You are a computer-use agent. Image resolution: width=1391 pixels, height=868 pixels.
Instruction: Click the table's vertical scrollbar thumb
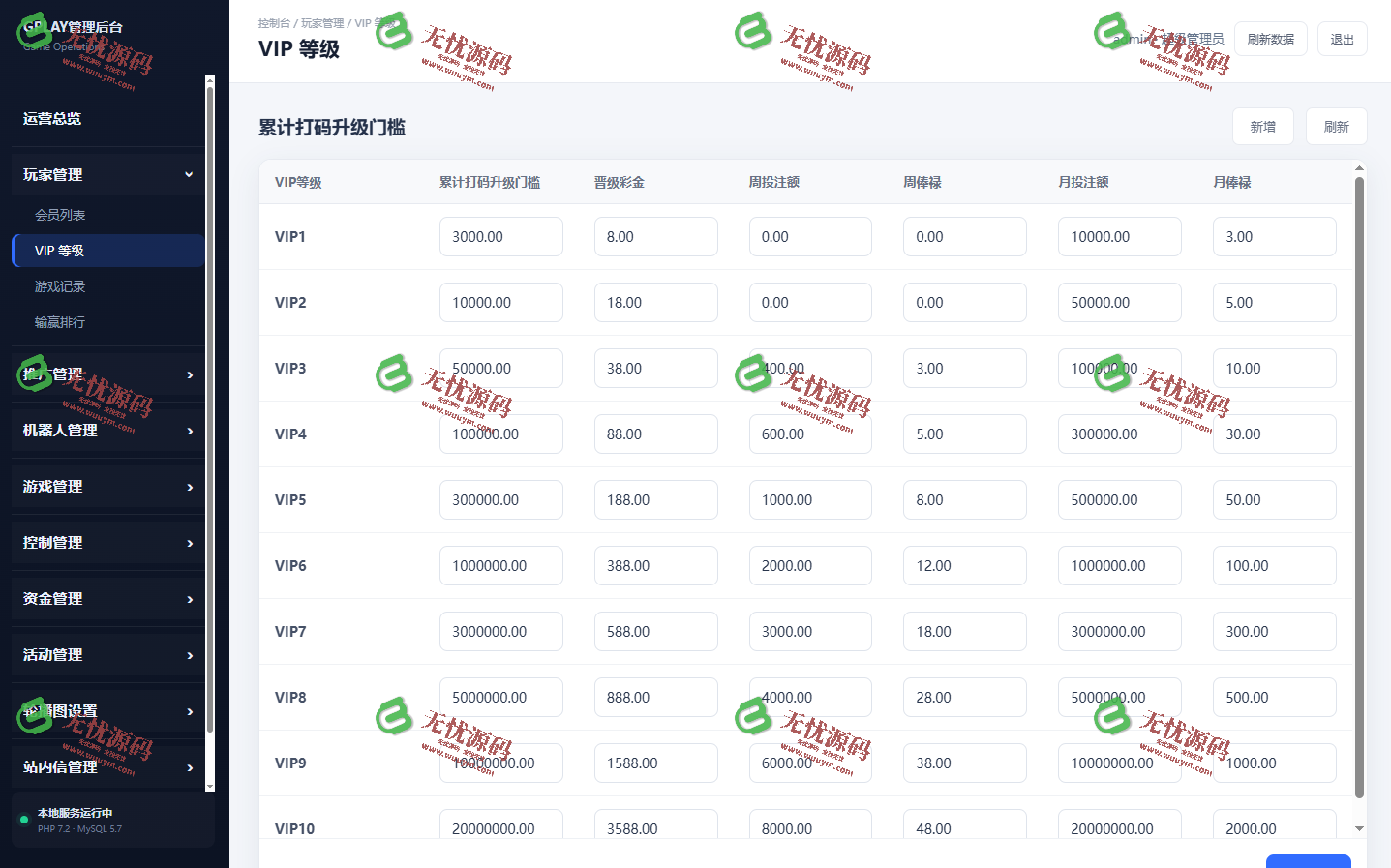1359,487
